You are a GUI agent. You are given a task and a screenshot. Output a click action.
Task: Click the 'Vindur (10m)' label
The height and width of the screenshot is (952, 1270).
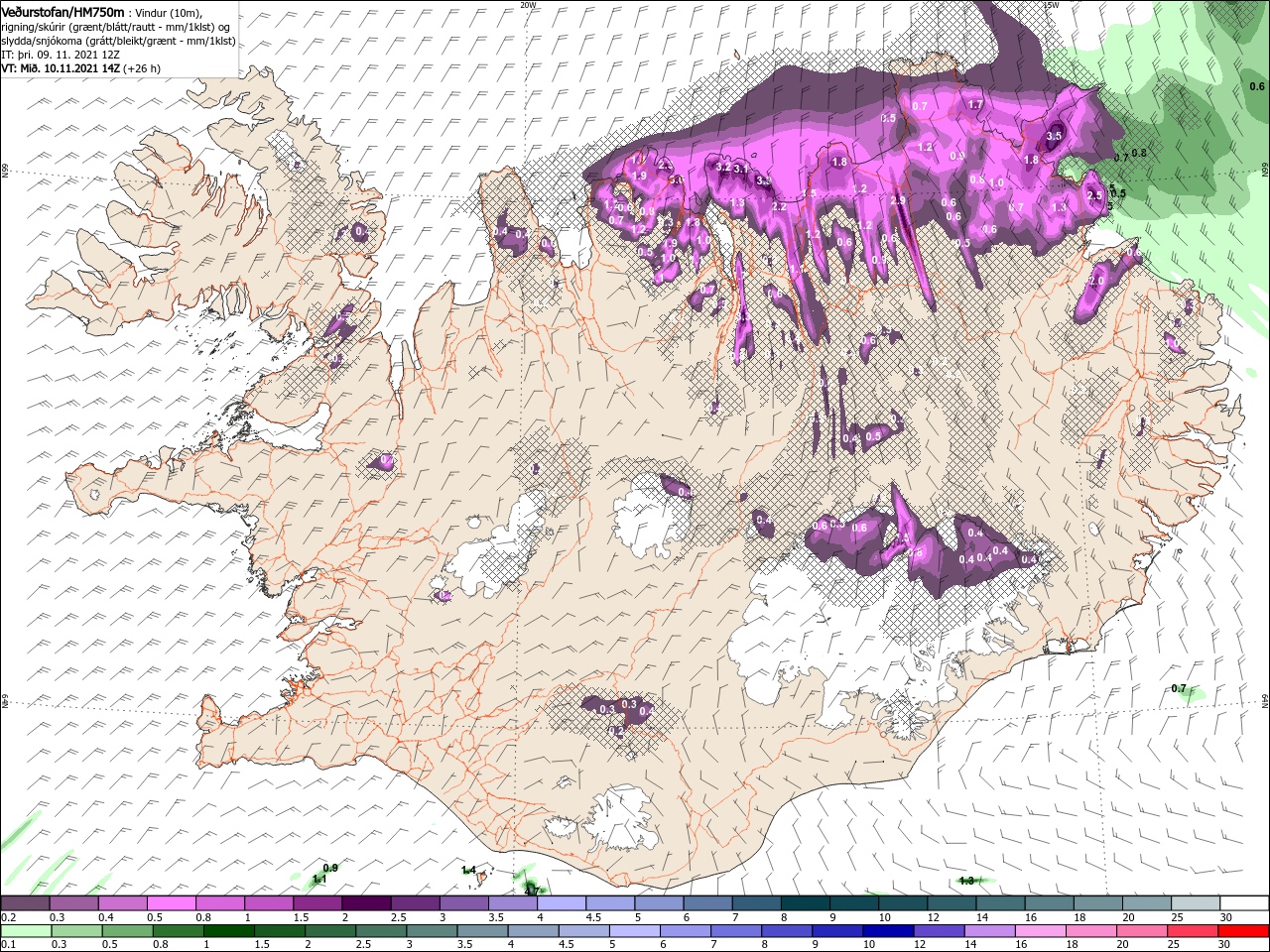[x=167, y=12]
